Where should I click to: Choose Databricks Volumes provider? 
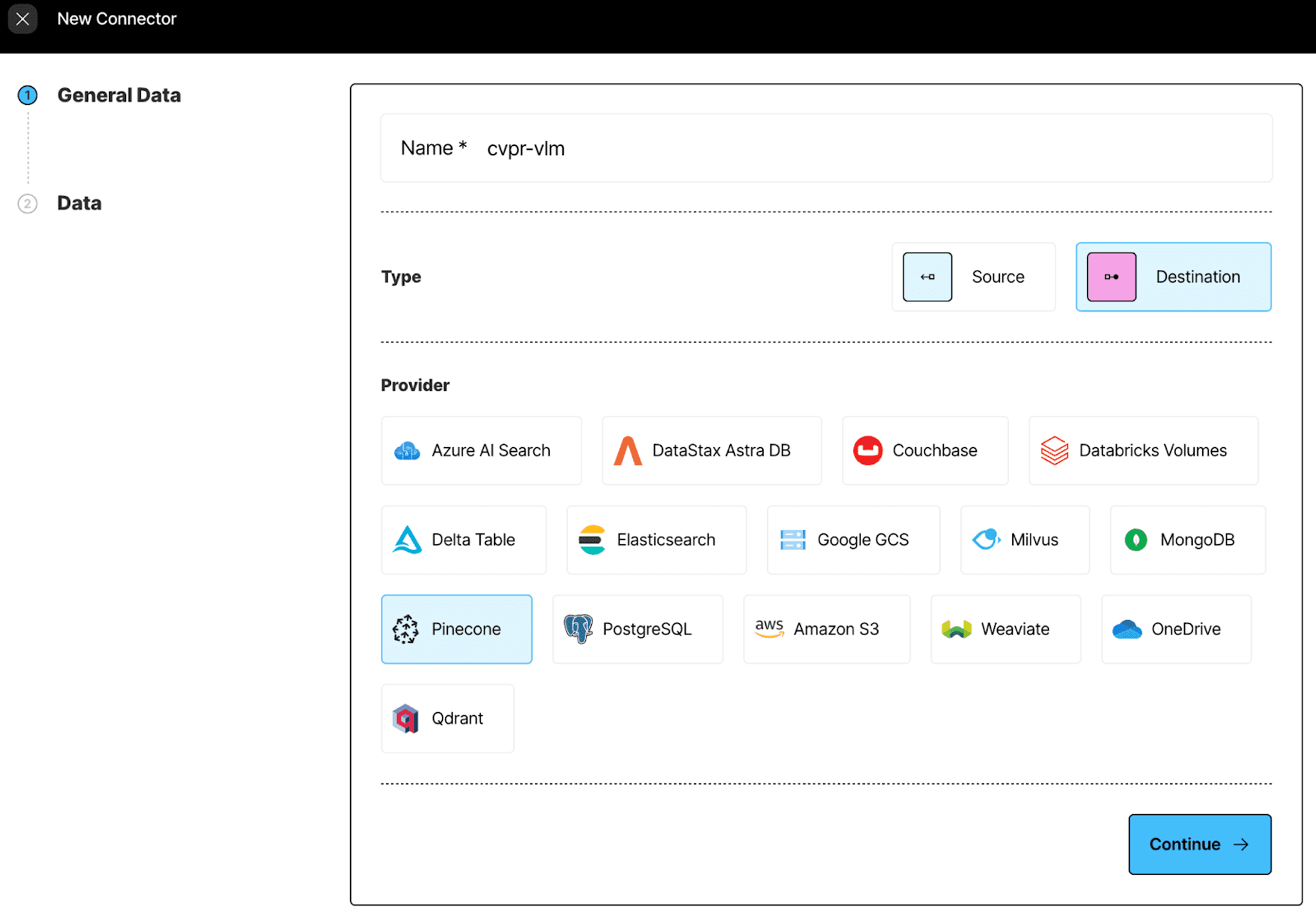pos(1143,451)
